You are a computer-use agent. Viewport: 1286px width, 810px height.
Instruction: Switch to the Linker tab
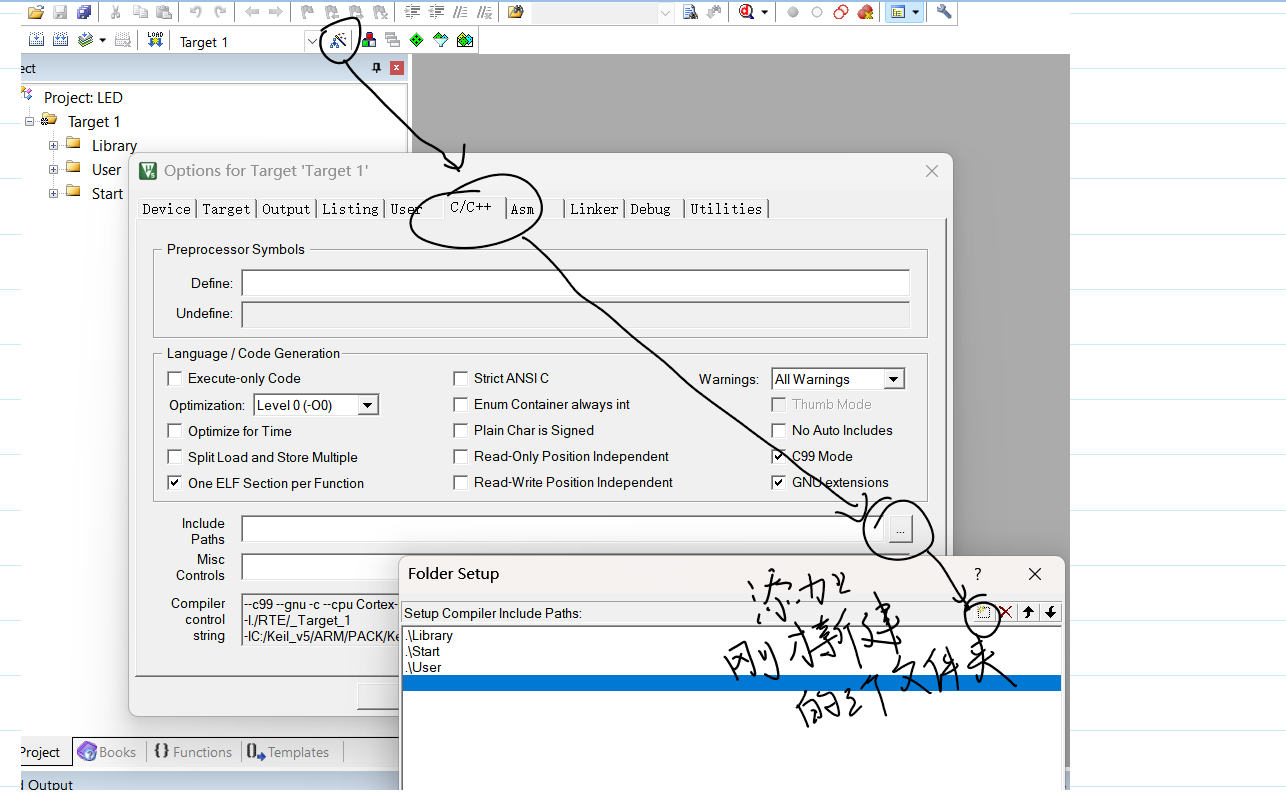coord(594,209)
